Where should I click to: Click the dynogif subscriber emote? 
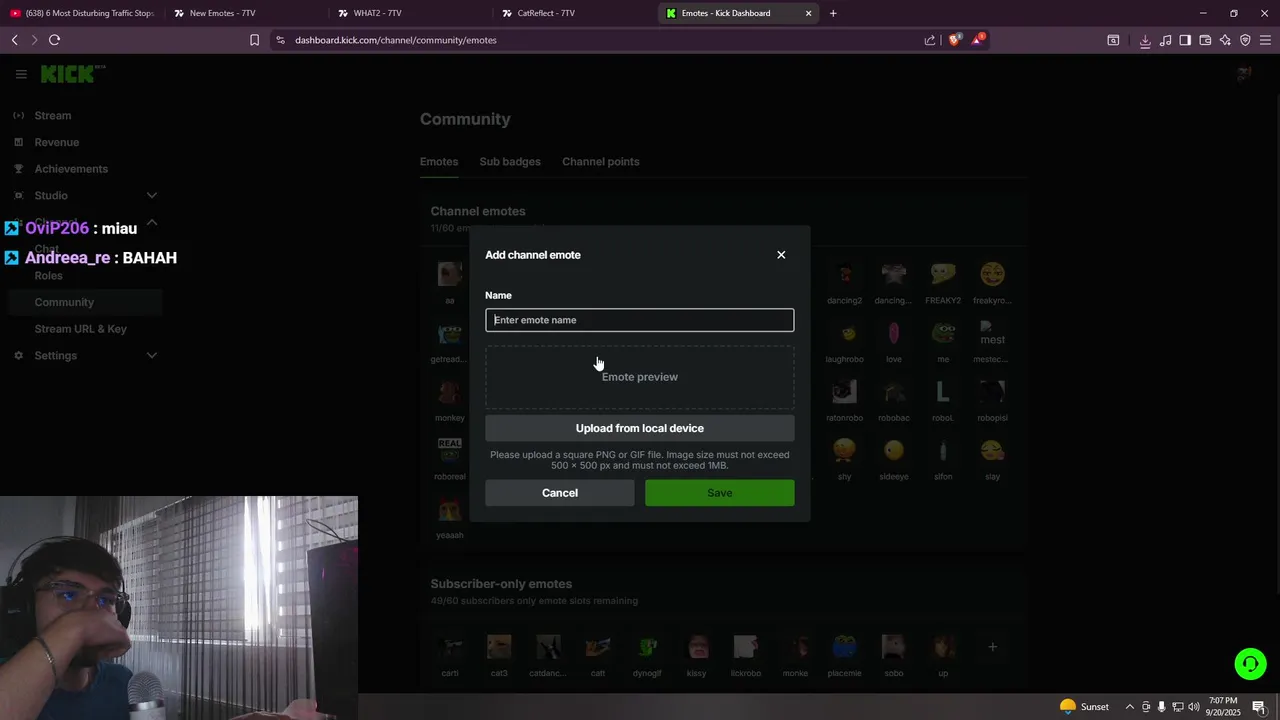[647, 647]
